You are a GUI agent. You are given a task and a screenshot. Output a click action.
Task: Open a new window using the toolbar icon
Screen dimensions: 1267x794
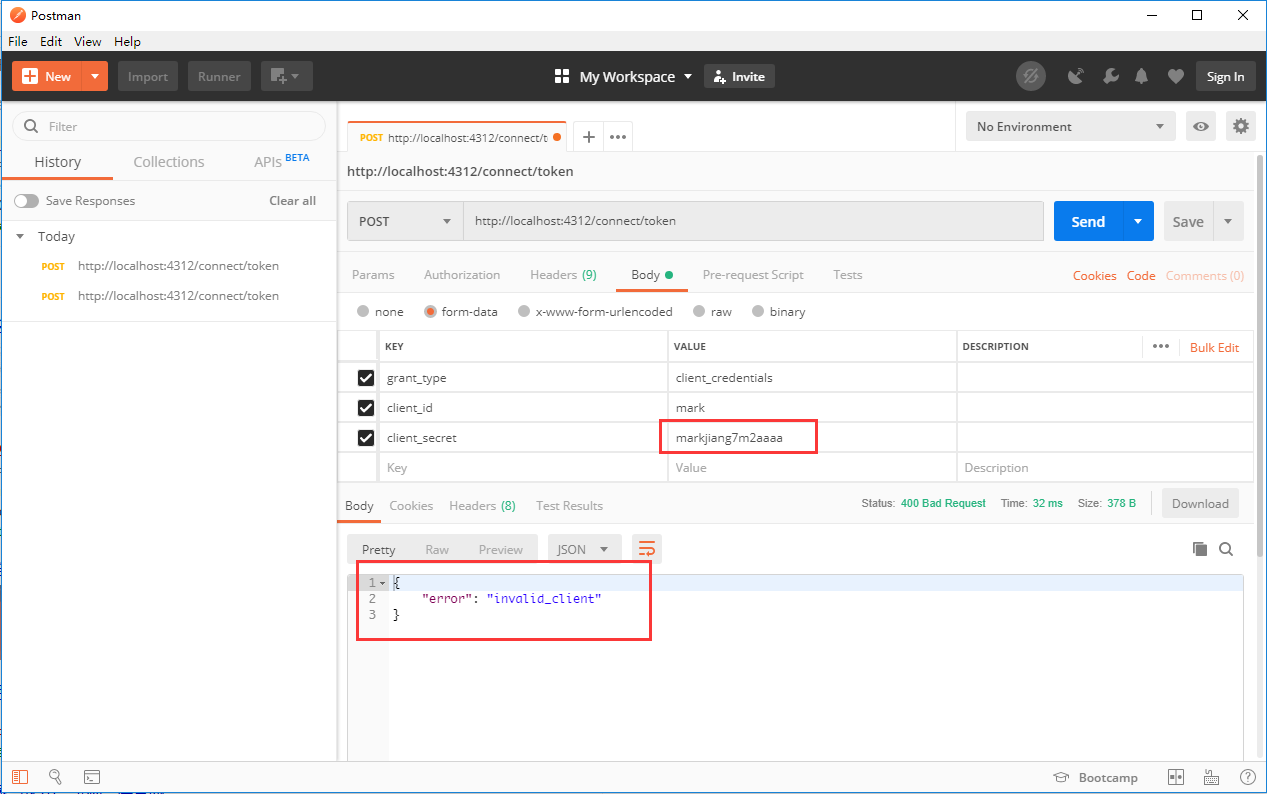(287, 76)
